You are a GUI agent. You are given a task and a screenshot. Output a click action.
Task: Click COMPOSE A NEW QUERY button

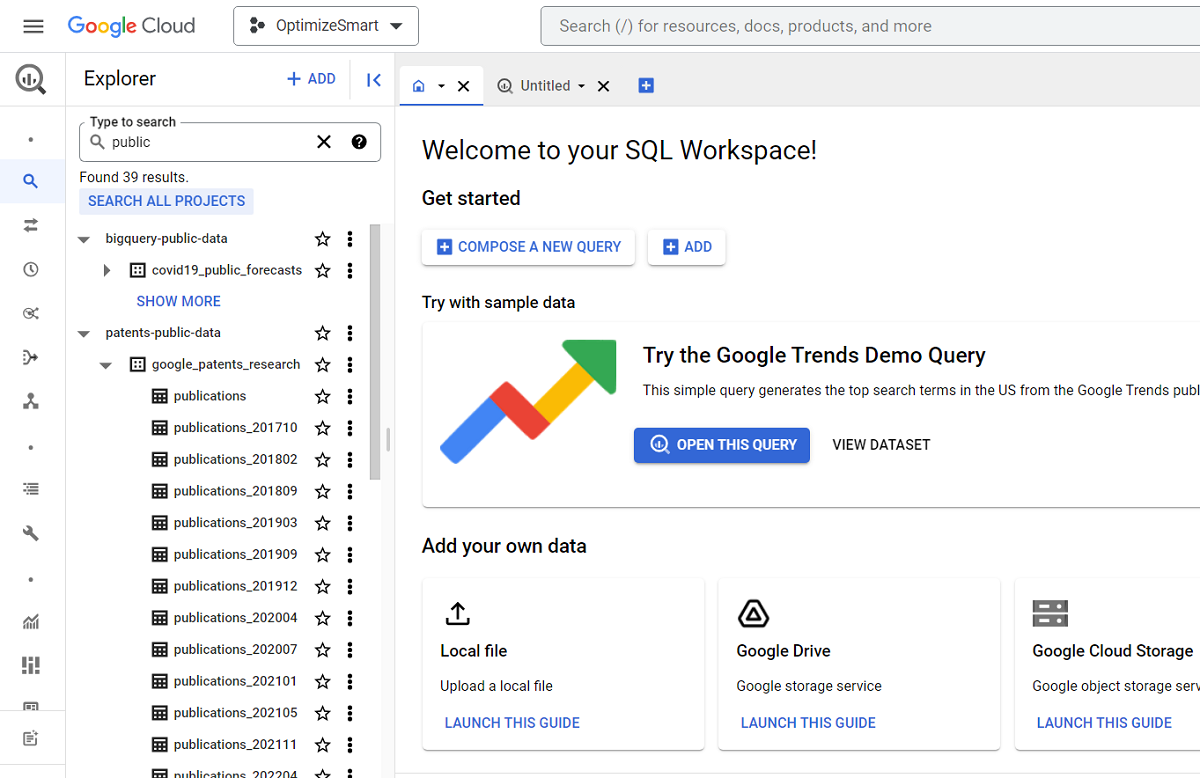tap(528, 247)
